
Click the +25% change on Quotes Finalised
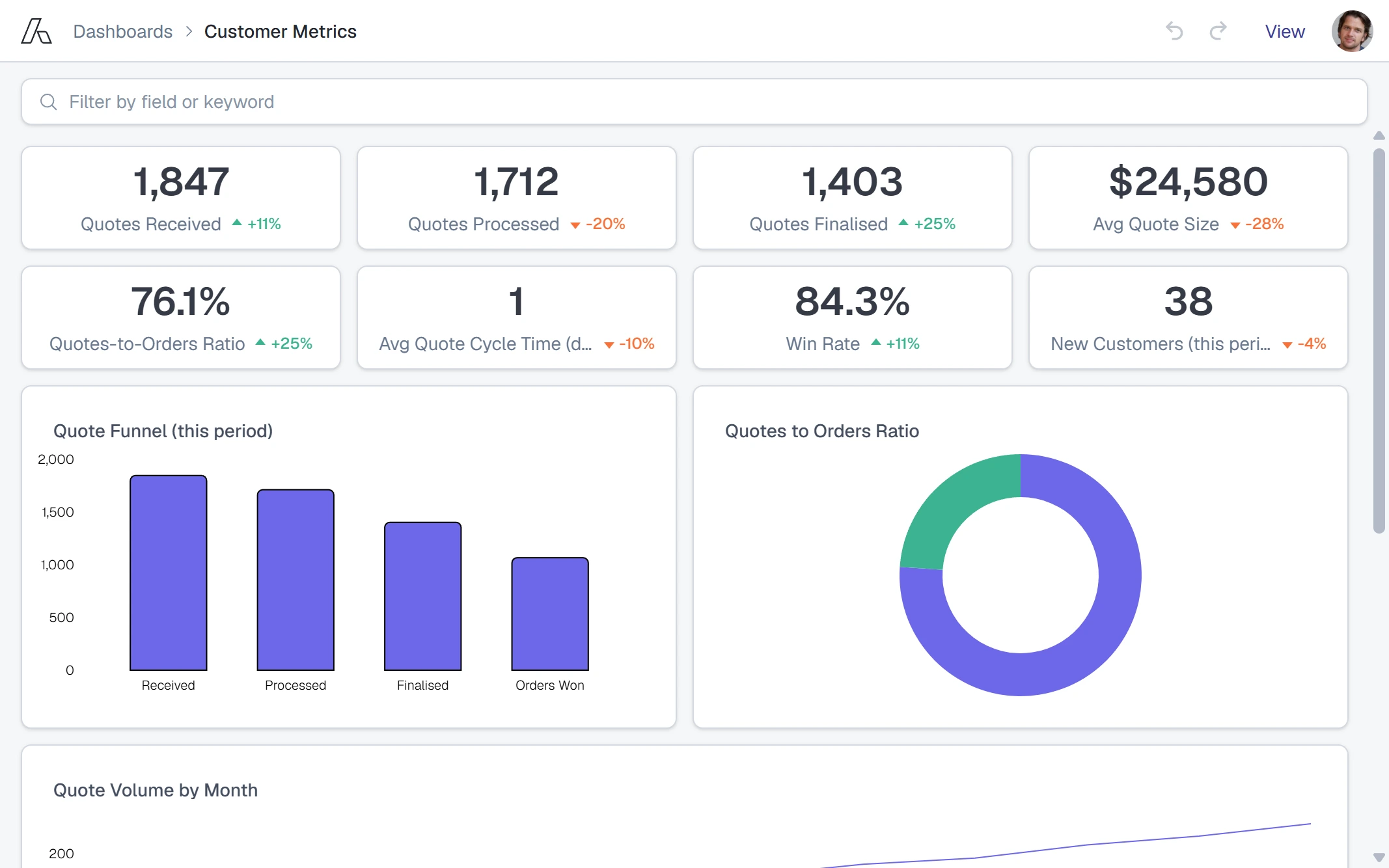935,224
